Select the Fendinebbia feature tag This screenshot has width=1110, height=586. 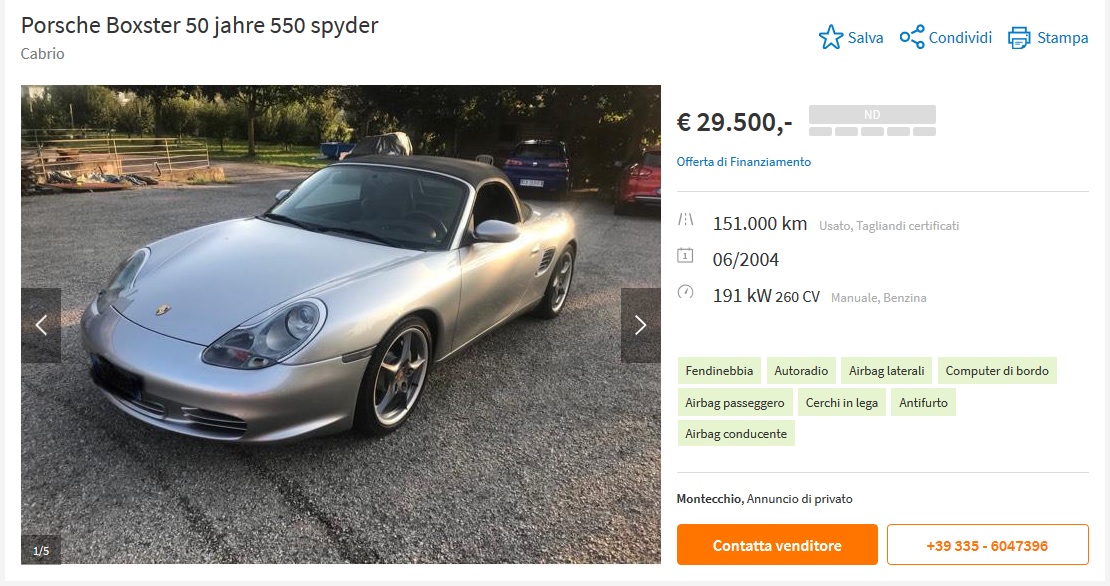[719, 371]
